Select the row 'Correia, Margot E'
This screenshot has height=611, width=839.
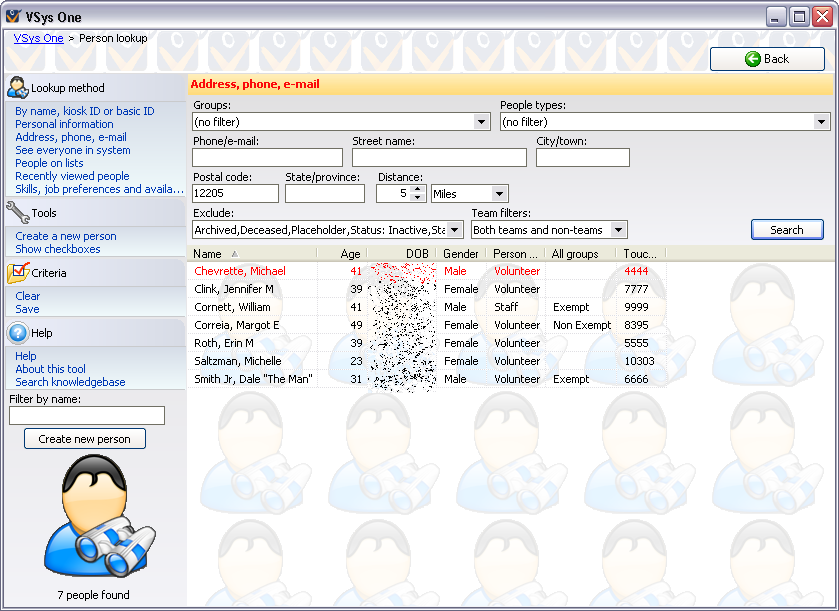[427, 325]
